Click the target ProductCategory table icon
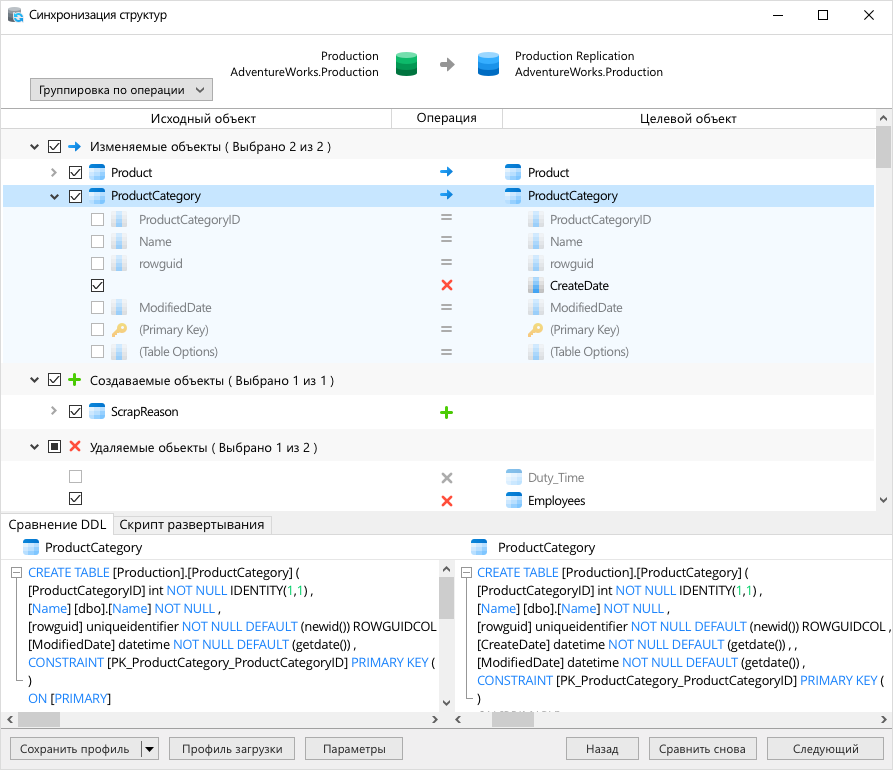 513,196
